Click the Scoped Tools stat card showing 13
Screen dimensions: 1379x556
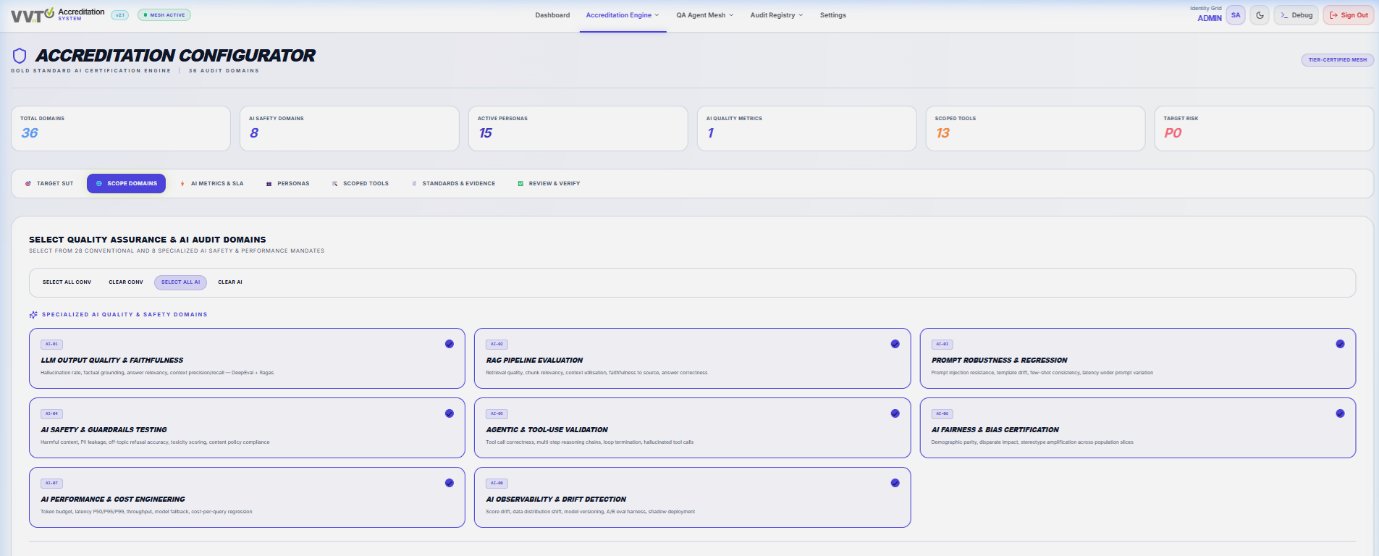point(1035,128)
